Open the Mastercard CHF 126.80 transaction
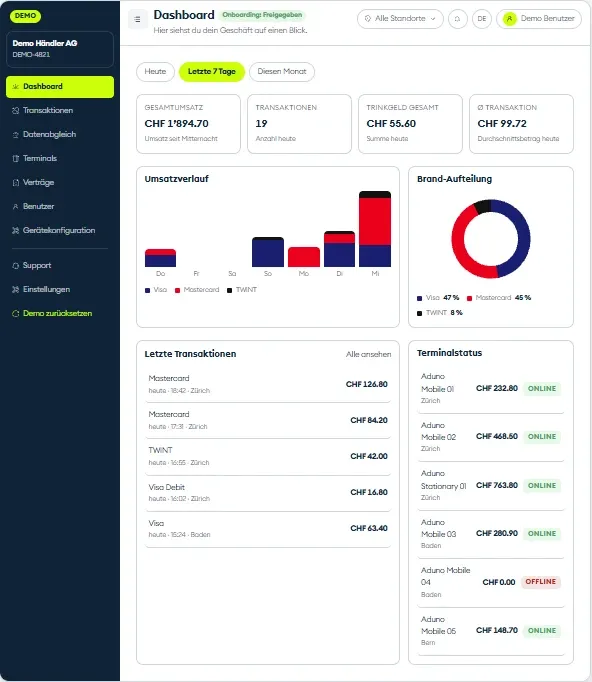Screen dimensions: 592x682 (x=268, y=384)
